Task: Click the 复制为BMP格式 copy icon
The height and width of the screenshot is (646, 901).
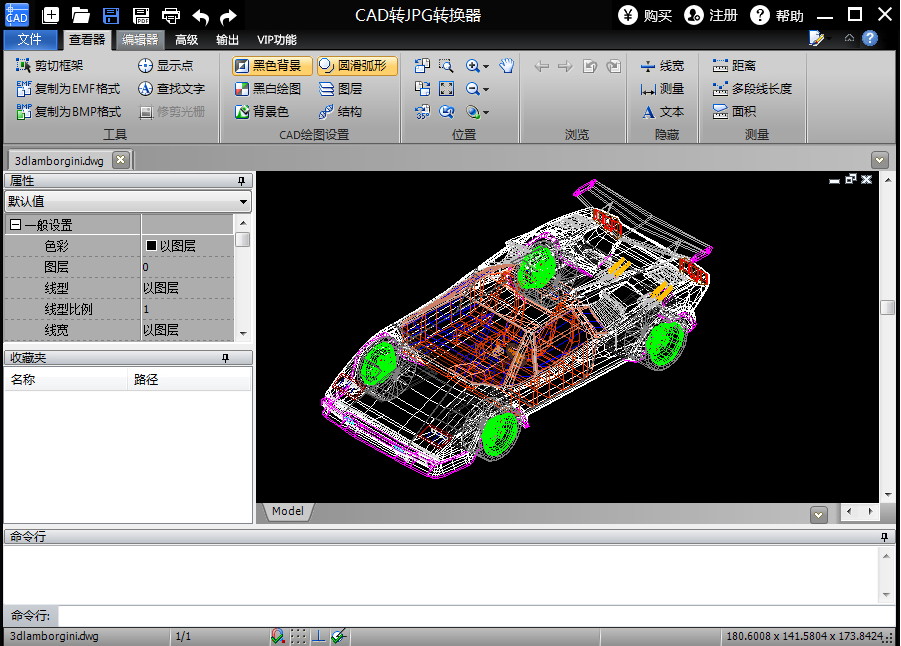Action: [x=25, y=112]
